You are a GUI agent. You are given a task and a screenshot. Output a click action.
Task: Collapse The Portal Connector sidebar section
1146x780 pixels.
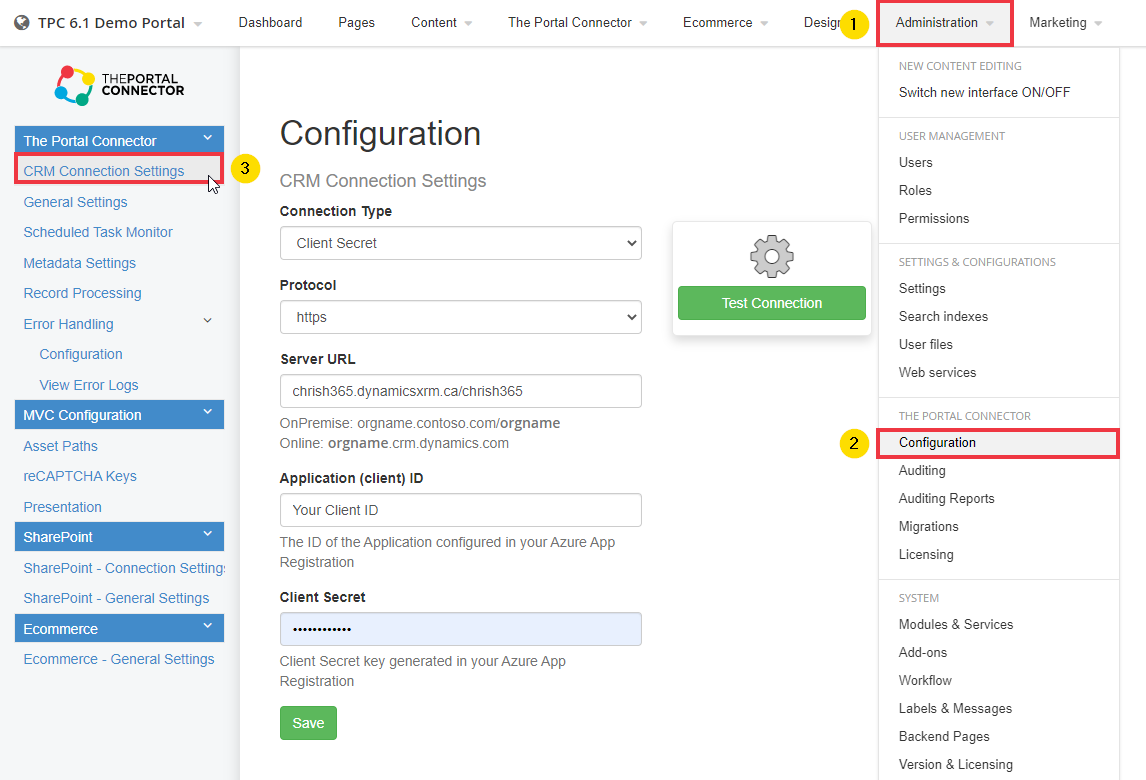coord(208,138)
